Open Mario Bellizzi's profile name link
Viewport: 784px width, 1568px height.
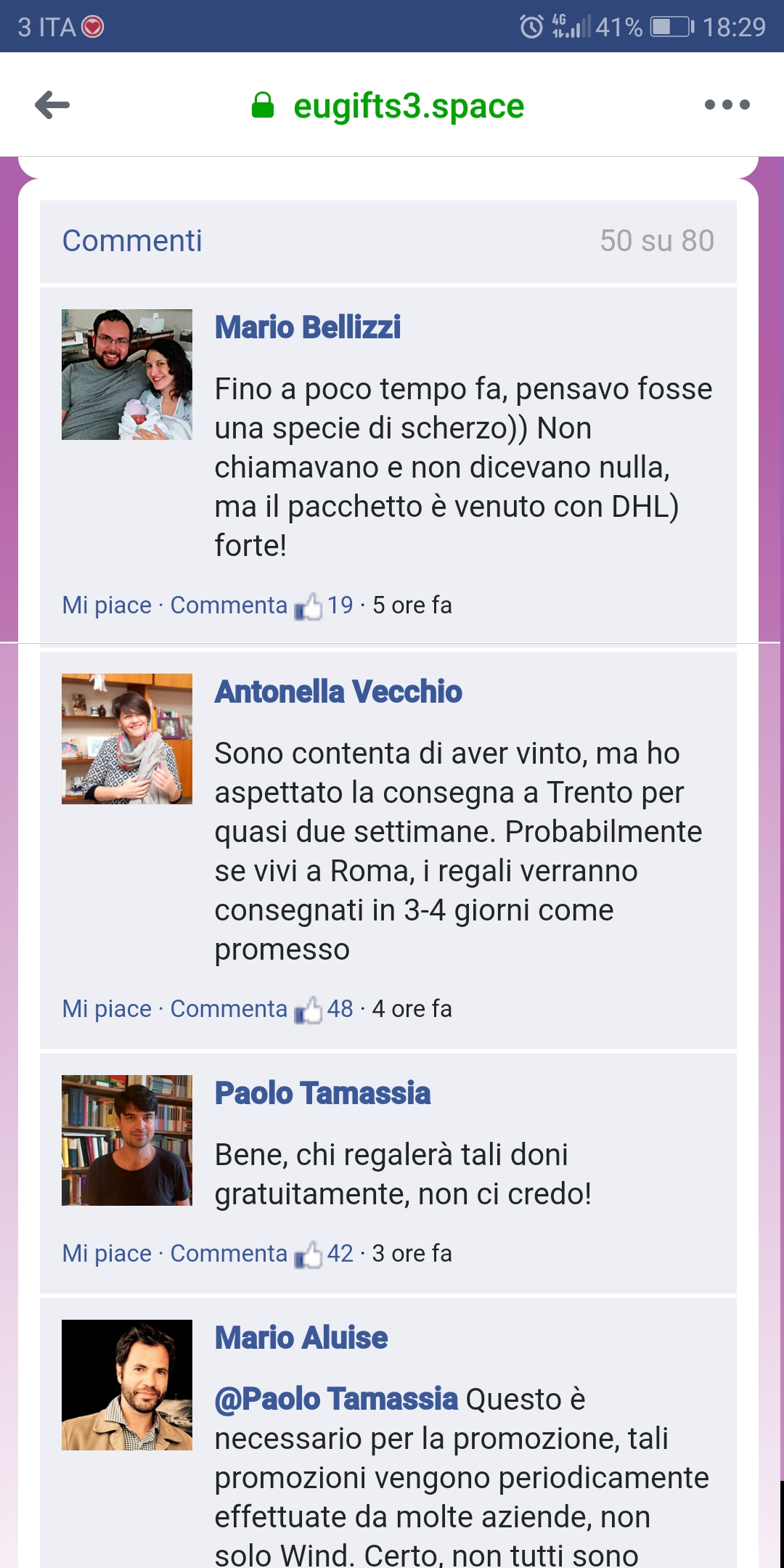308,327
